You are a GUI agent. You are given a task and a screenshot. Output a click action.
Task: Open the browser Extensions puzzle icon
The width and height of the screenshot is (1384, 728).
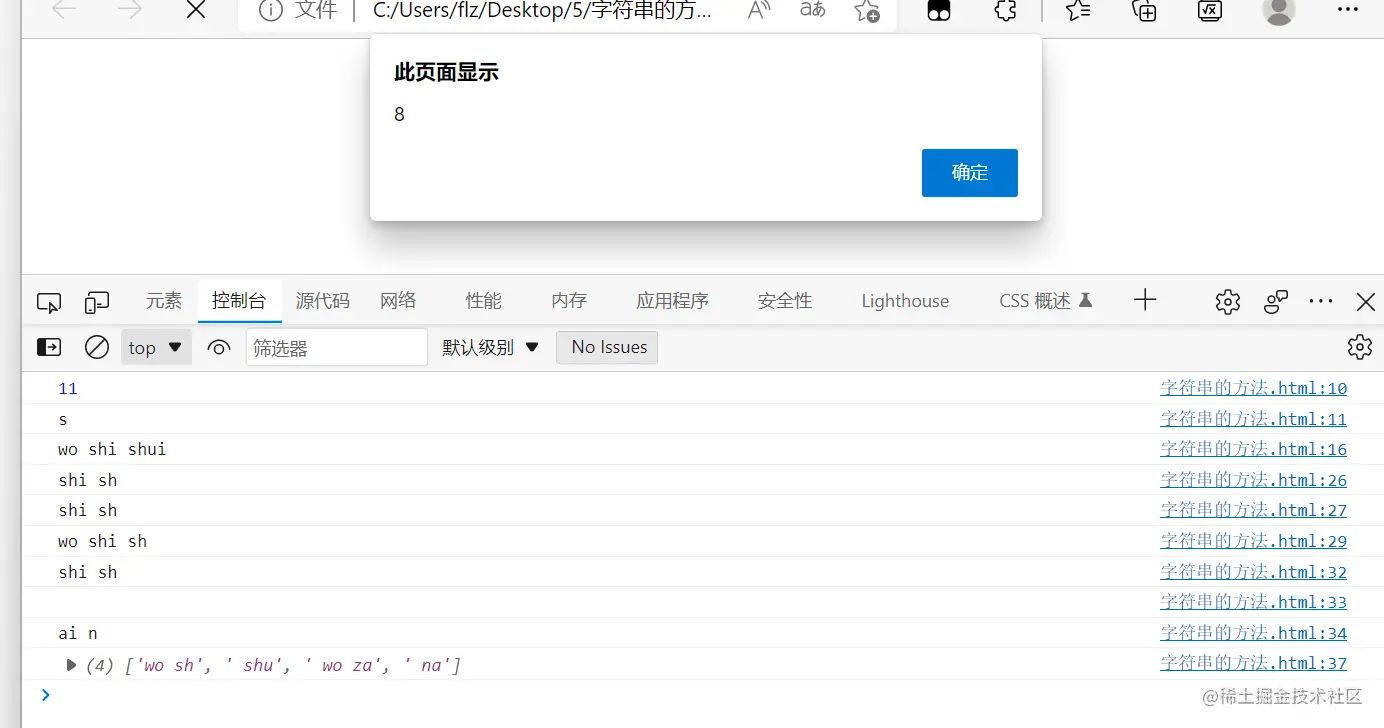tap(1004, 12)
